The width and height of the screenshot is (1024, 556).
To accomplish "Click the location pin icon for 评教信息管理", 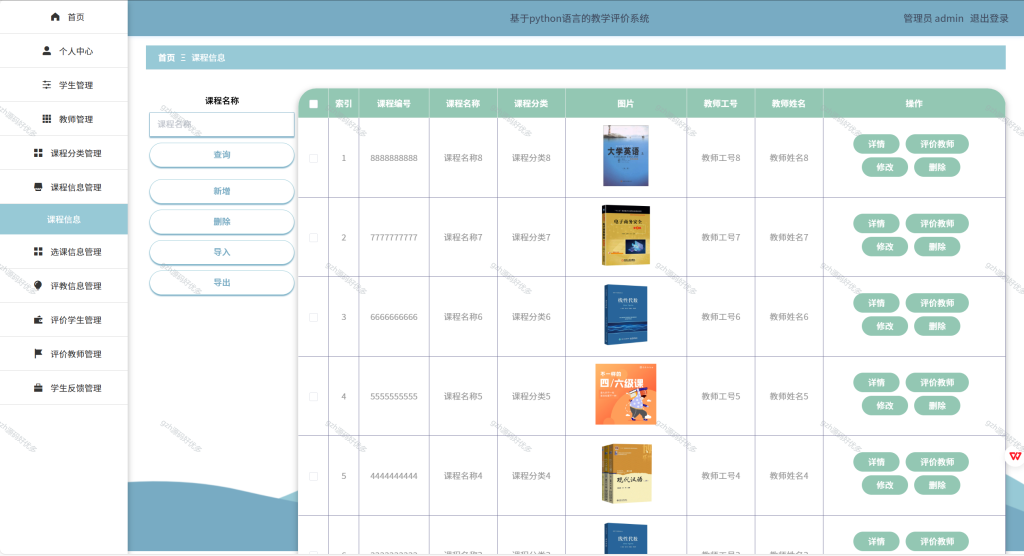I will point(38,286).
